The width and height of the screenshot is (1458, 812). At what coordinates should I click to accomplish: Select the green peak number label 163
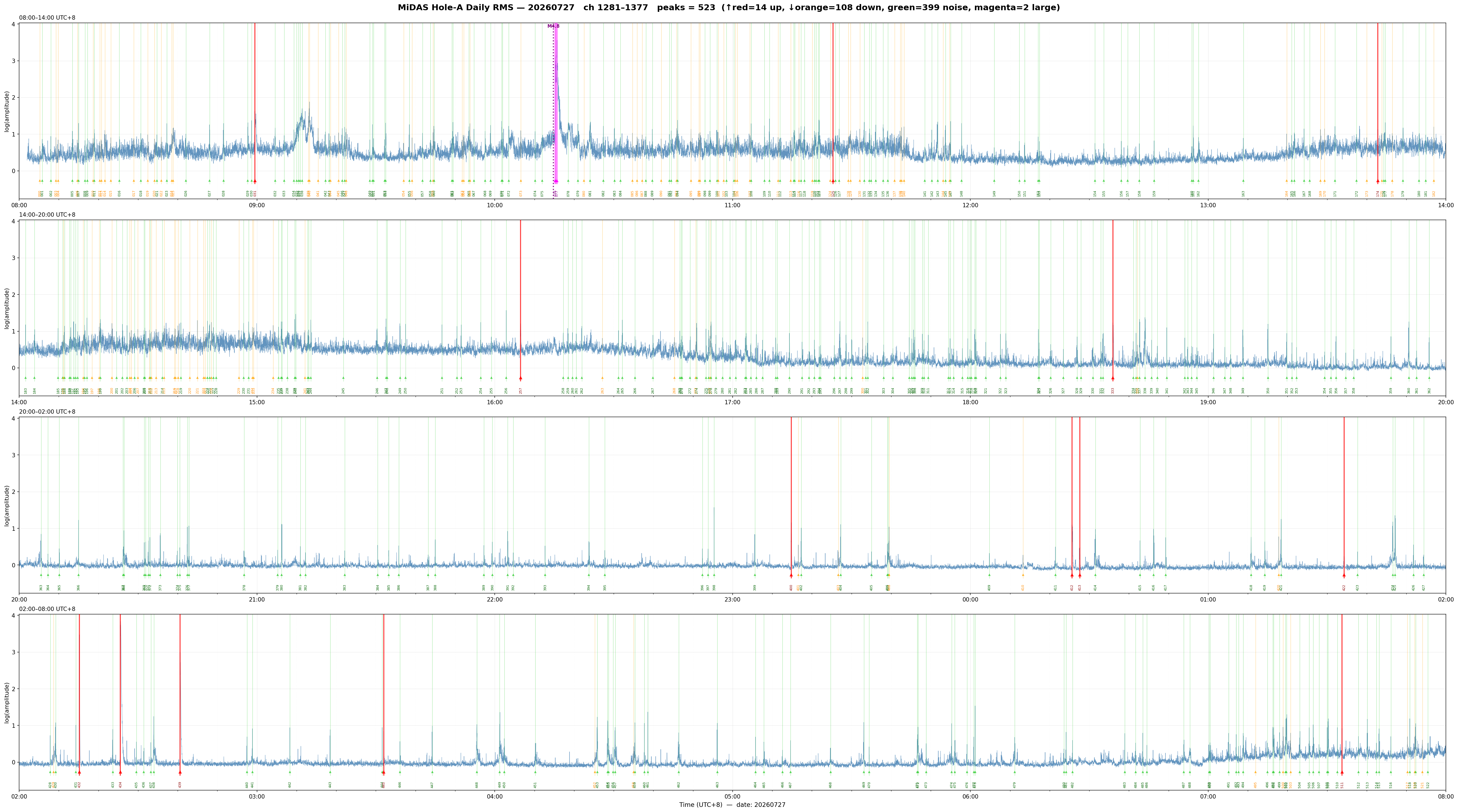point(1243,194)
